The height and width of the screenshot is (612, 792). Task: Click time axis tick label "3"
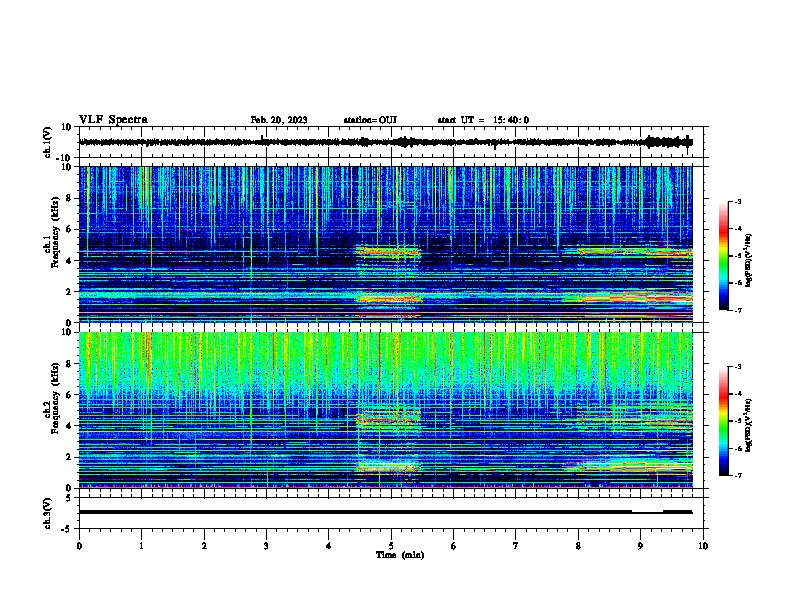(266, 546)
